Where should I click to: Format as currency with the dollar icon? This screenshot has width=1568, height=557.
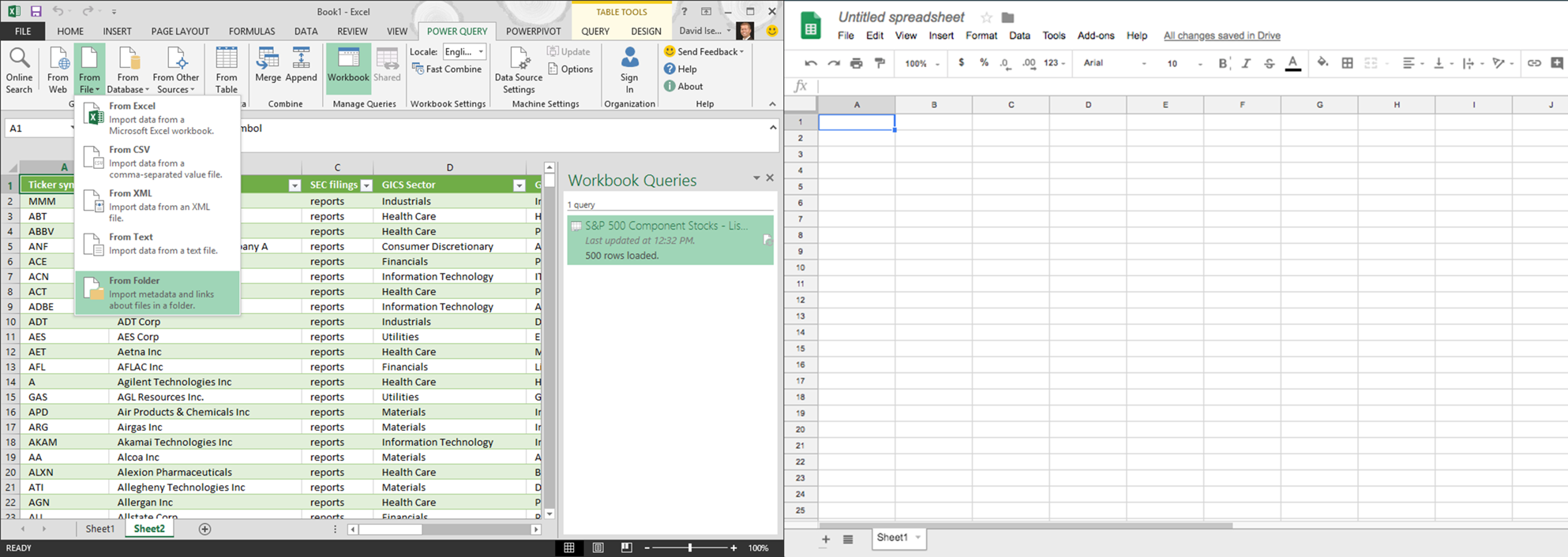(x=961, y=63)
